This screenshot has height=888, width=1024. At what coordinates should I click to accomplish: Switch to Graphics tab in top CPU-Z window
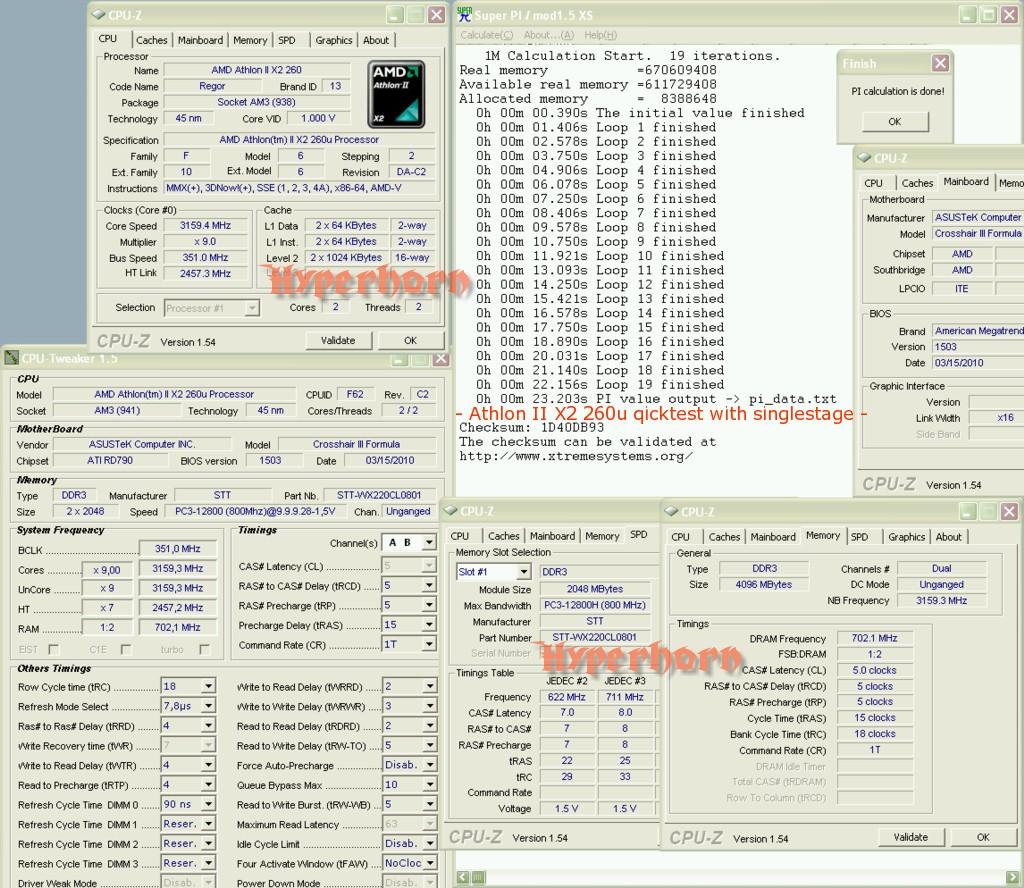[x=334, y=40]
